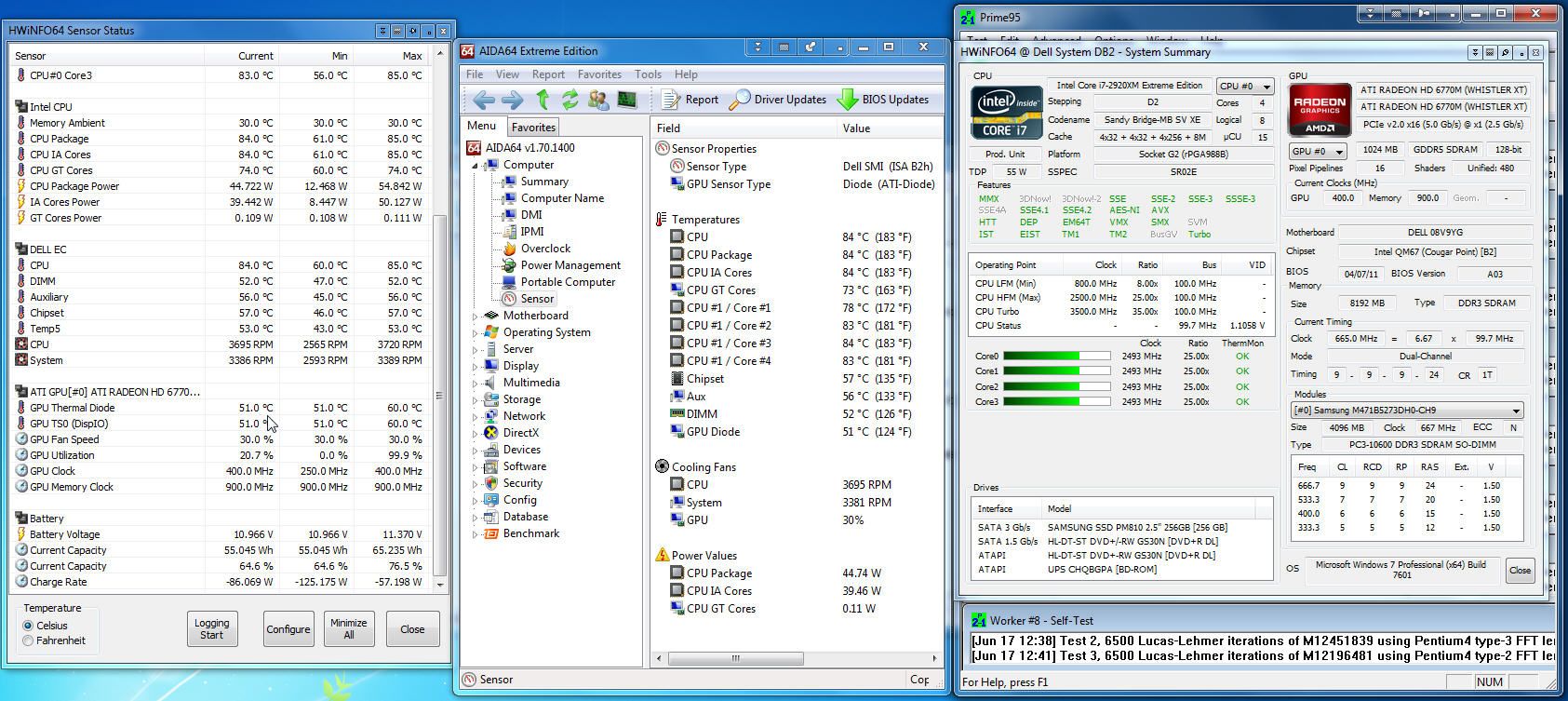
Task: Select Portable Computer in AIDA64 tree
Action: pyautogui.click(x=568, y=282)
